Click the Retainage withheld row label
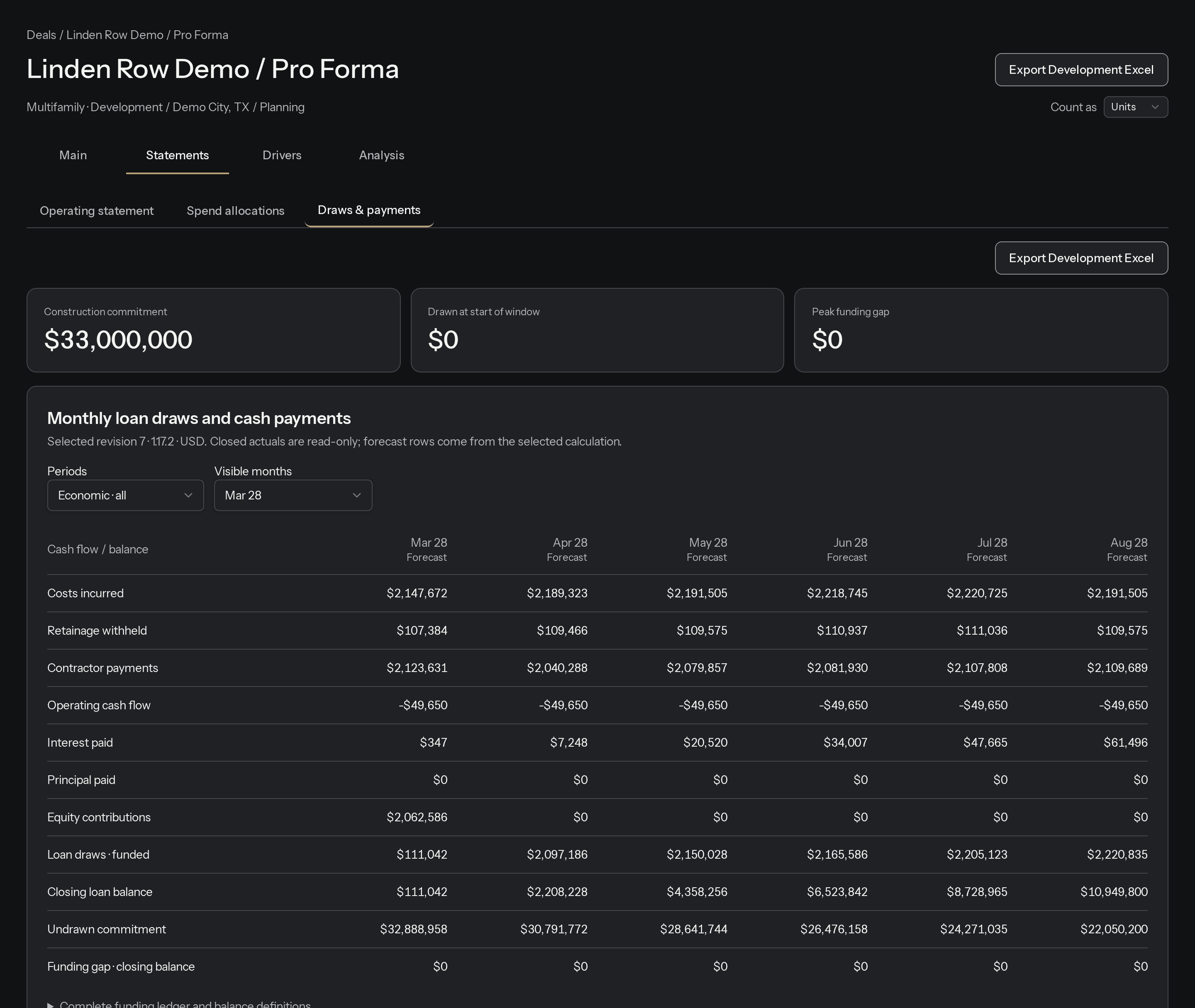Viewport: 1195px width, 1008px height. click(97, 630)
